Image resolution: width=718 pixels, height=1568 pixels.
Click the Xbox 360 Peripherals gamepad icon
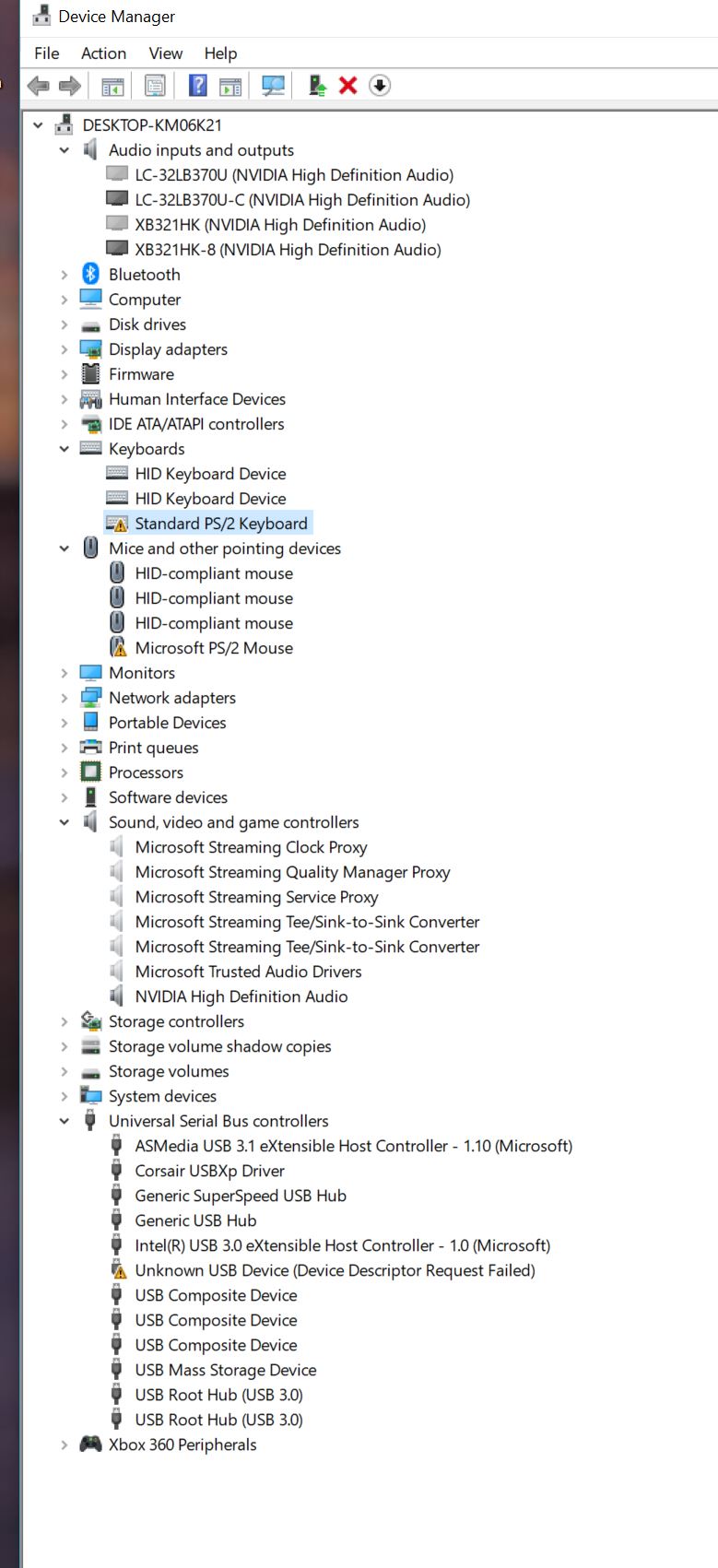pos(90,1444)
